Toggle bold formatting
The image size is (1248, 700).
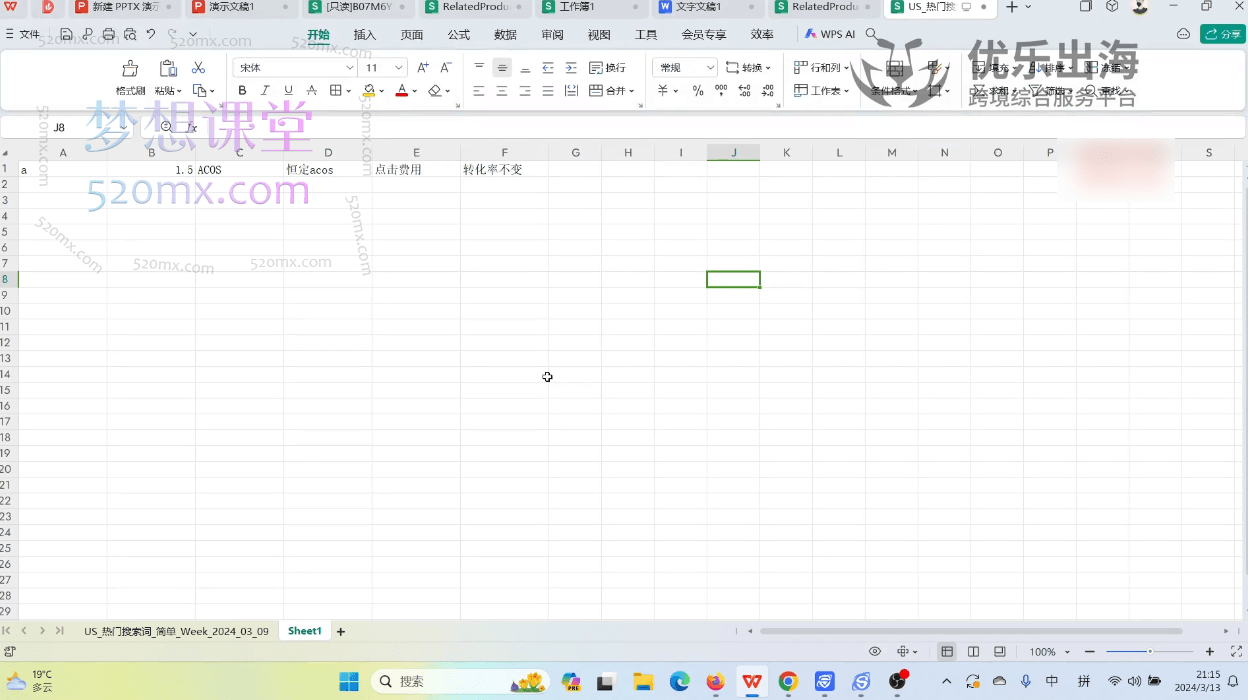(x=242, y=91)
